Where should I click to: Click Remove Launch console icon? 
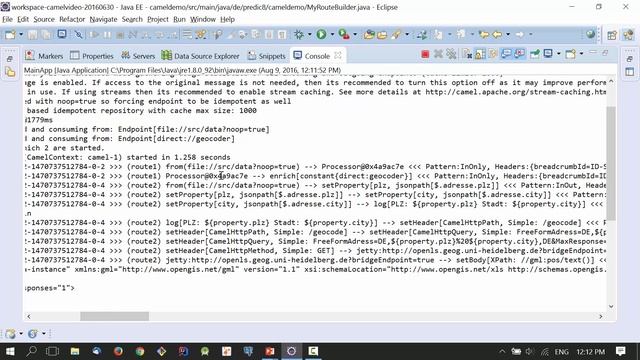click(x=438, y=54)
